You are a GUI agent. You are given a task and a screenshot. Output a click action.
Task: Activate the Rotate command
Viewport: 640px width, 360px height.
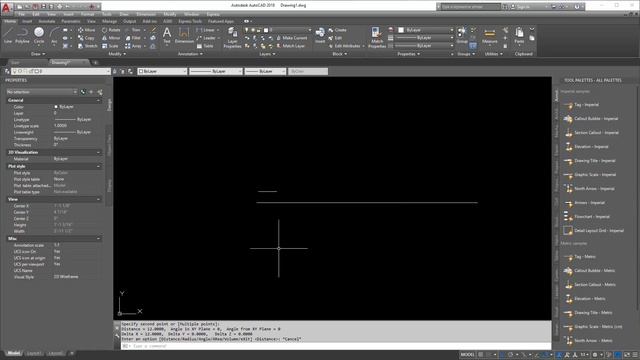(111, 30)
